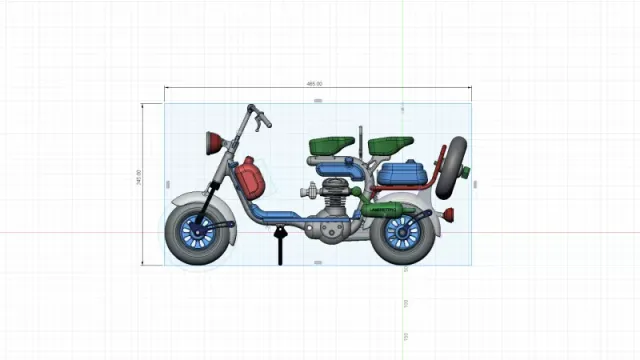
Task: Select the black kickstand under the frame
Action: (x=280, y=244)
